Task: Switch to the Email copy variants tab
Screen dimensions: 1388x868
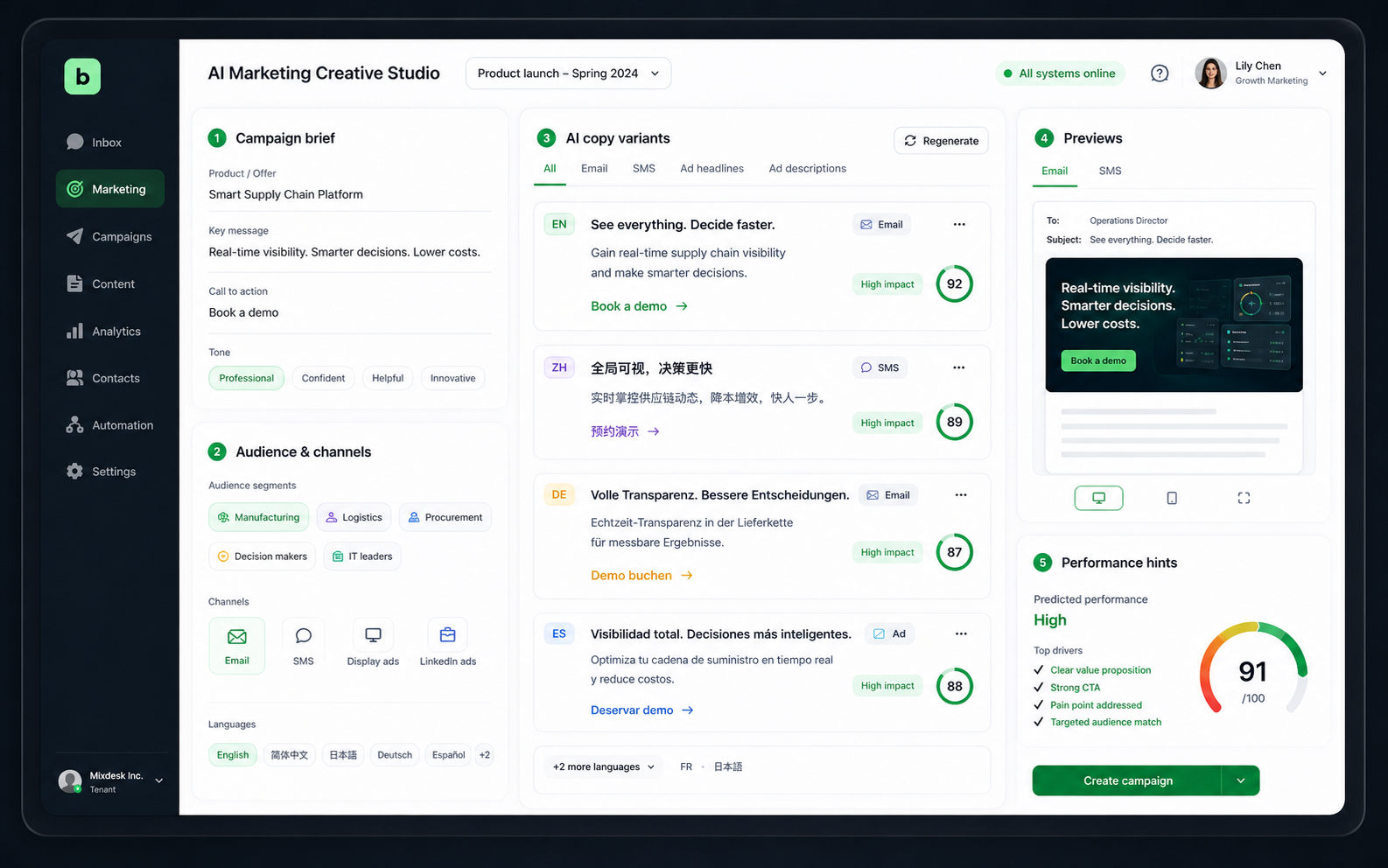Action: click(x=594, y=169)
